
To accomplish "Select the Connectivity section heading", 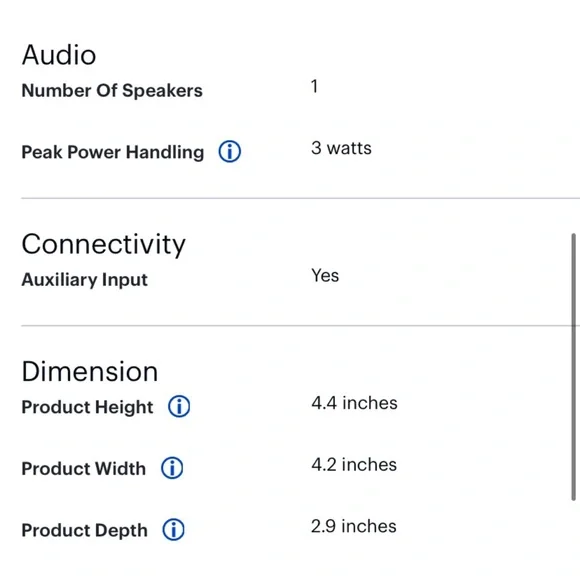I will pos(104,245).
